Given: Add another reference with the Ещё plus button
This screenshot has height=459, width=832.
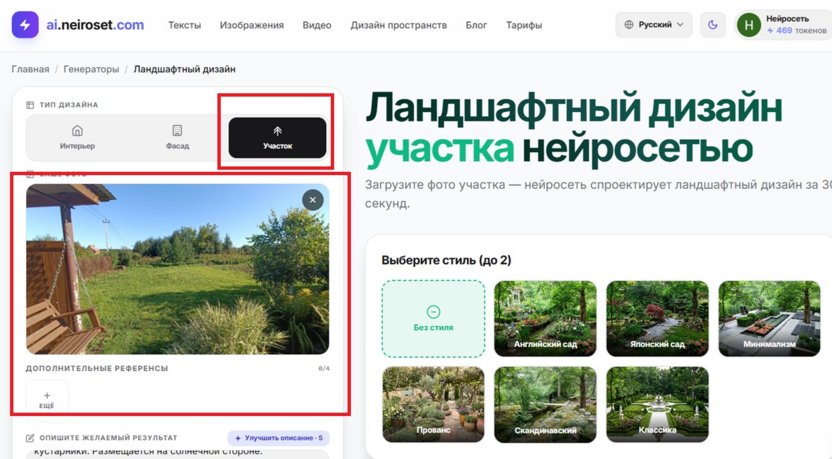Looking at the screenshot, I should (47, 400).
